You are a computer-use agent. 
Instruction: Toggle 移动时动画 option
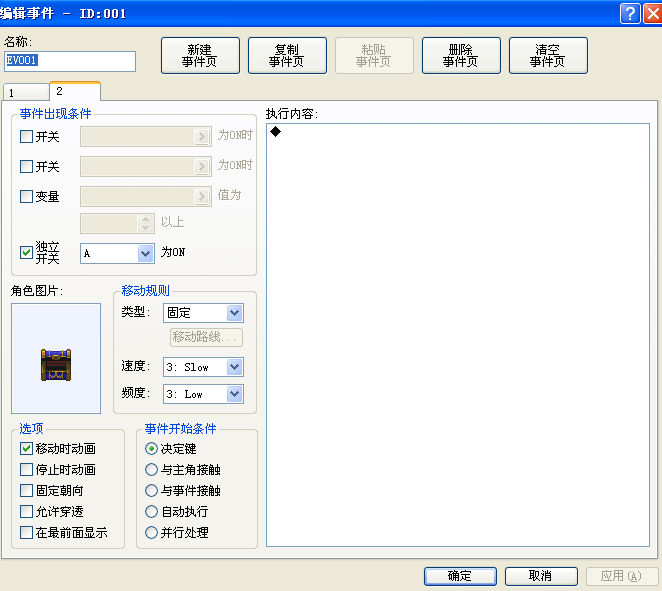point(26,448)
